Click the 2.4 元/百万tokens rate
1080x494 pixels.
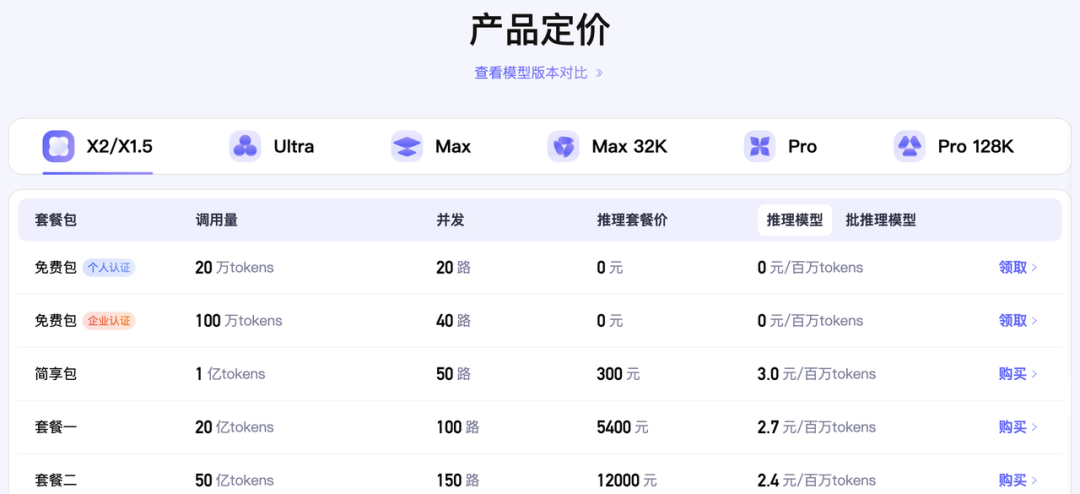click(816, 480)
